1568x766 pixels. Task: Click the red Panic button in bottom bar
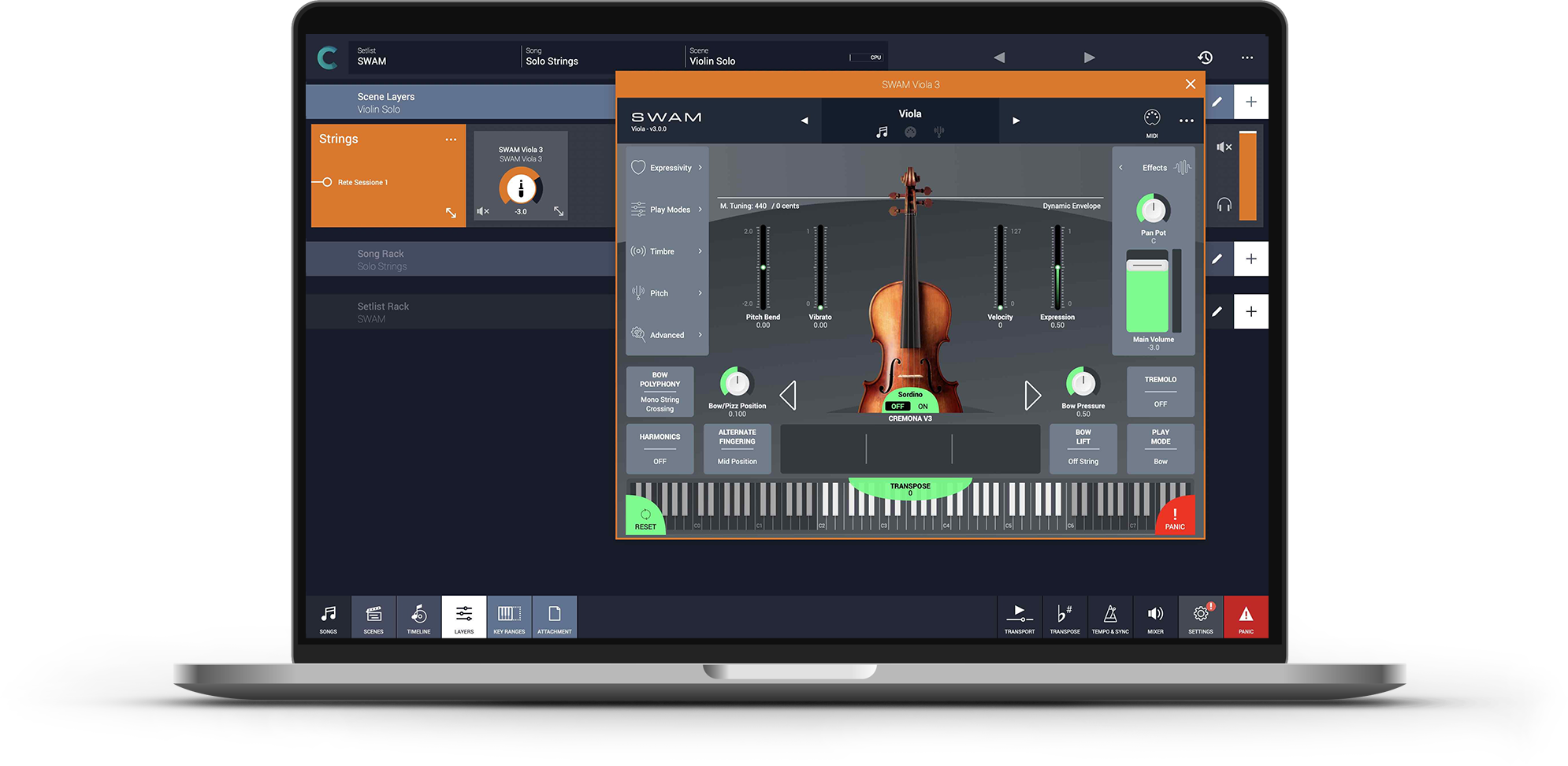[1246, 618]
